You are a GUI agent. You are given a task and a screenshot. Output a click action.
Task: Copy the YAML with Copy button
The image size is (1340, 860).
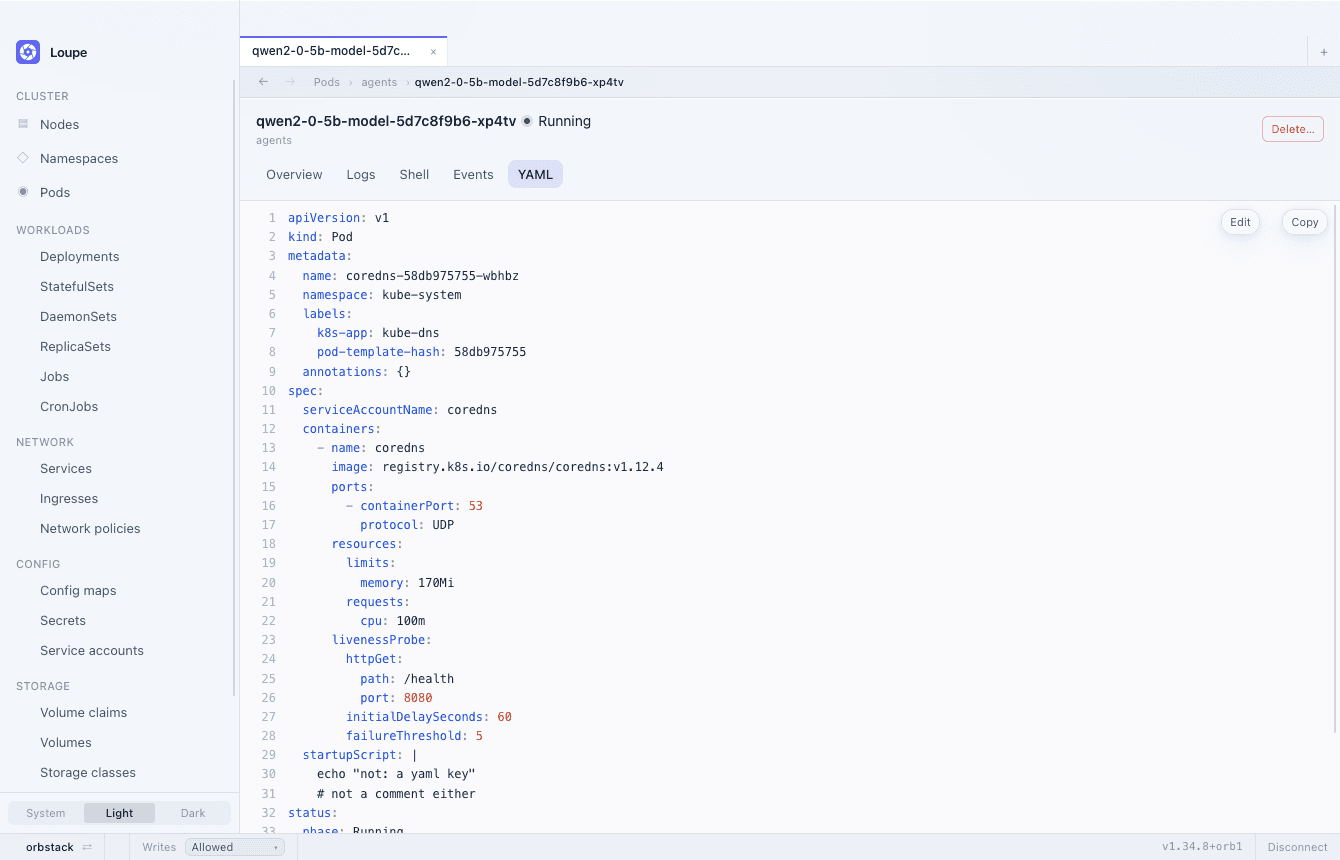1305,222
